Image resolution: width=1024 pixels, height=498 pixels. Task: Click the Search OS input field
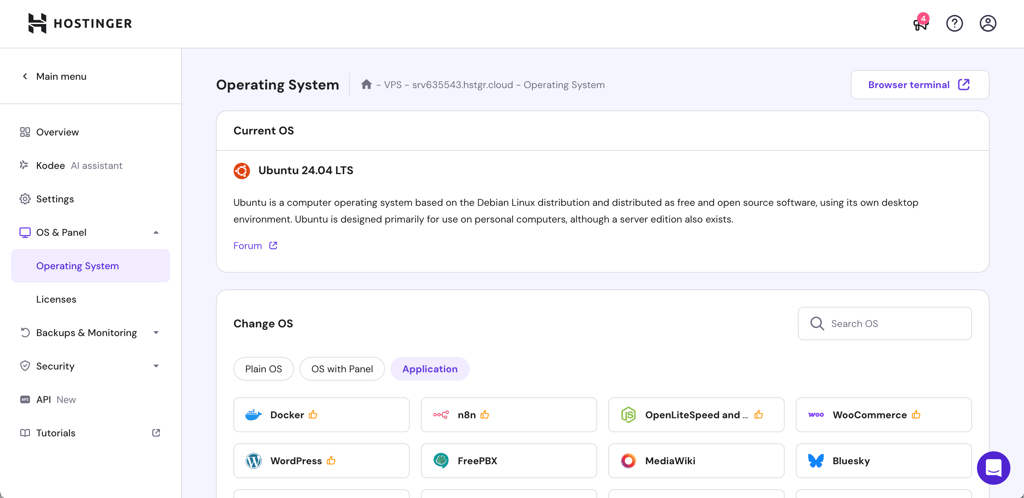point(885,324)
